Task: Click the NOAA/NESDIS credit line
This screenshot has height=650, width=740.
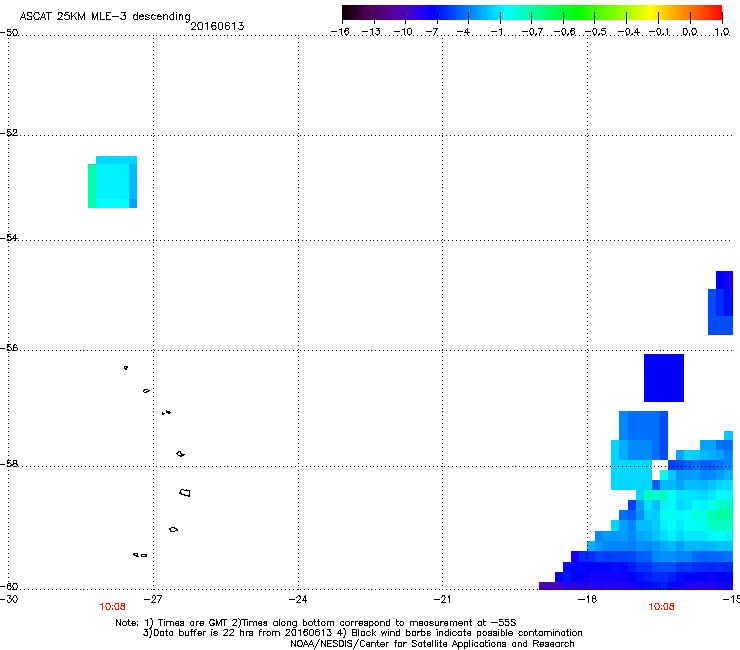Action: point(432,644)
